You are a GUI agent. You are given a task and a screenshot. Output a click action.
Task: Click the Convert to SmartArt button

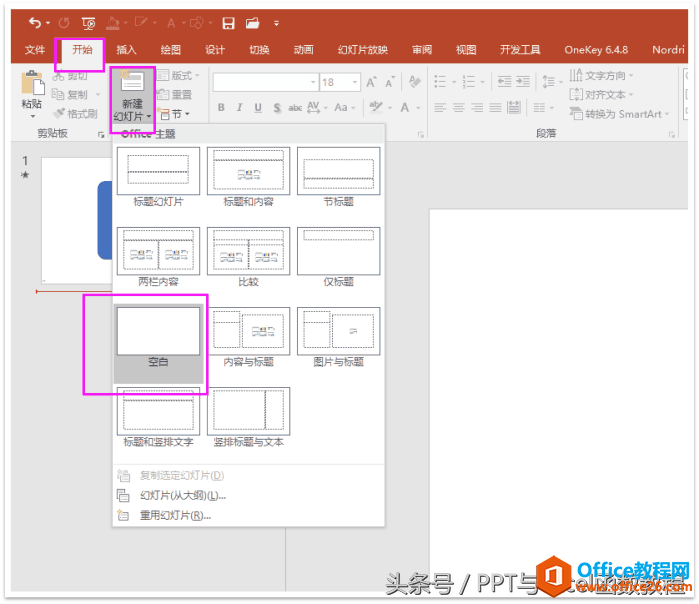click(x=615, y=114)
